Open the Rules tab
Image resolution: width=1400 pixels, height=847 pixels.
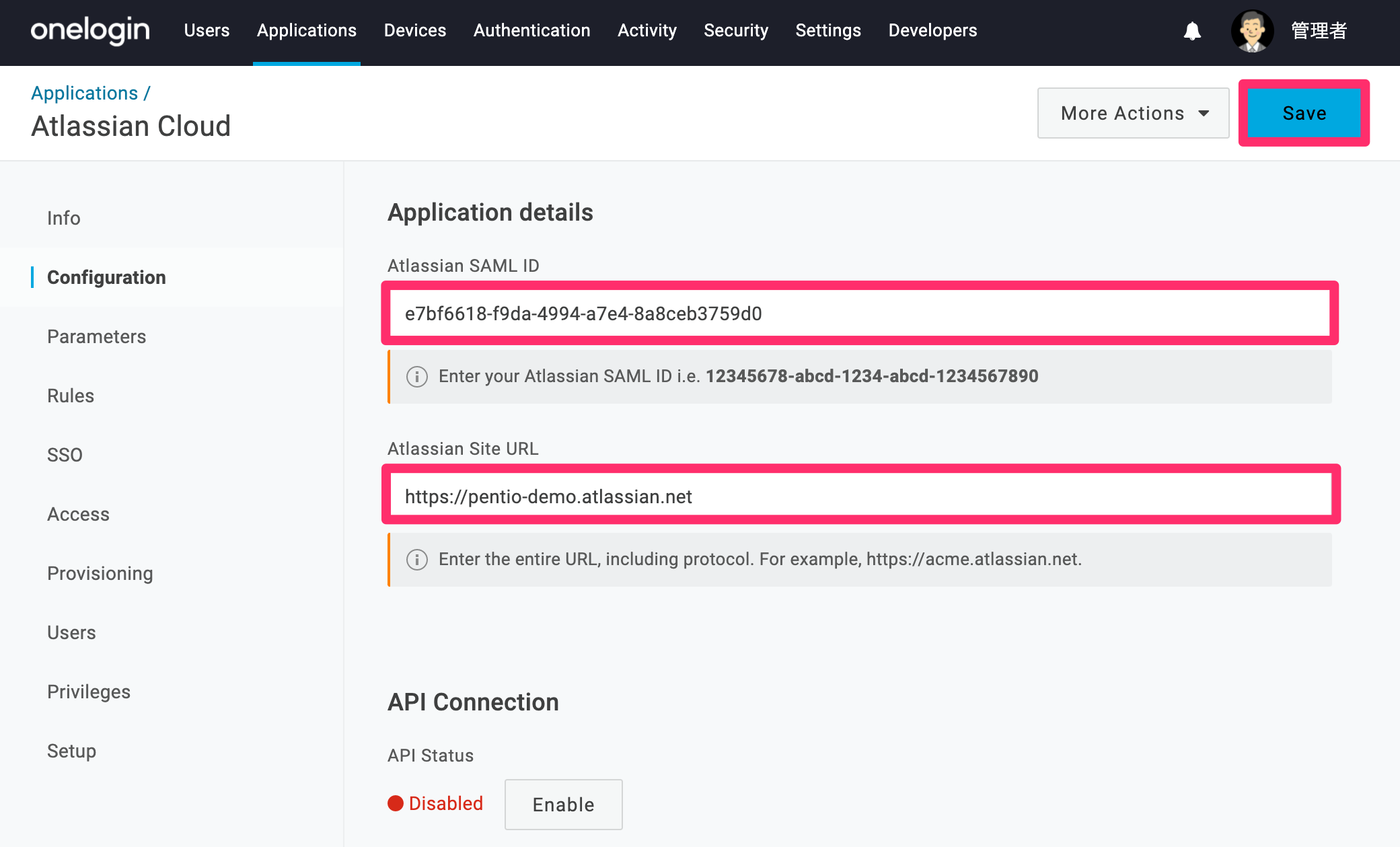click(x=71, y=396)
